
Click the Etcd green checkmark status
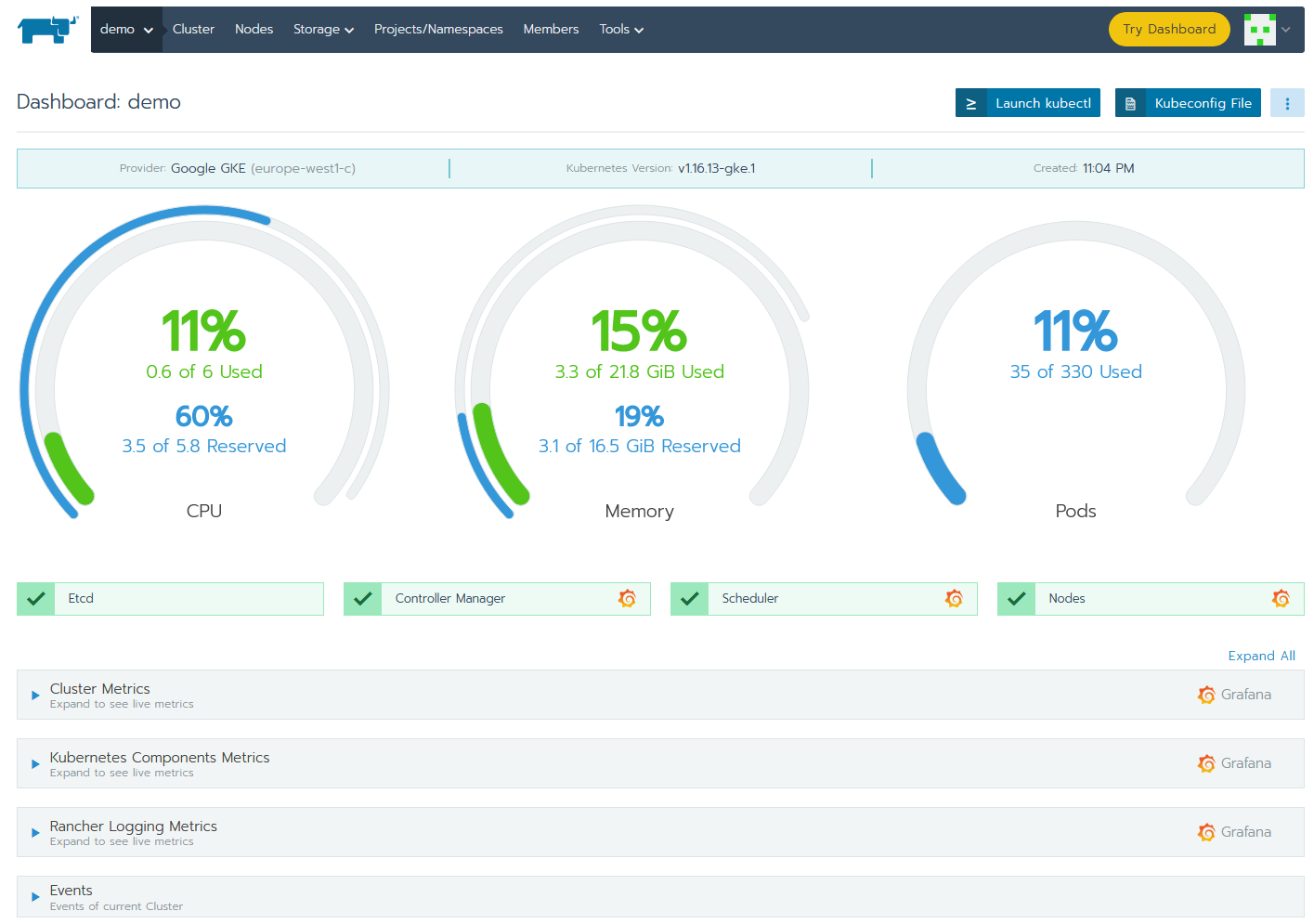point(36,599)
